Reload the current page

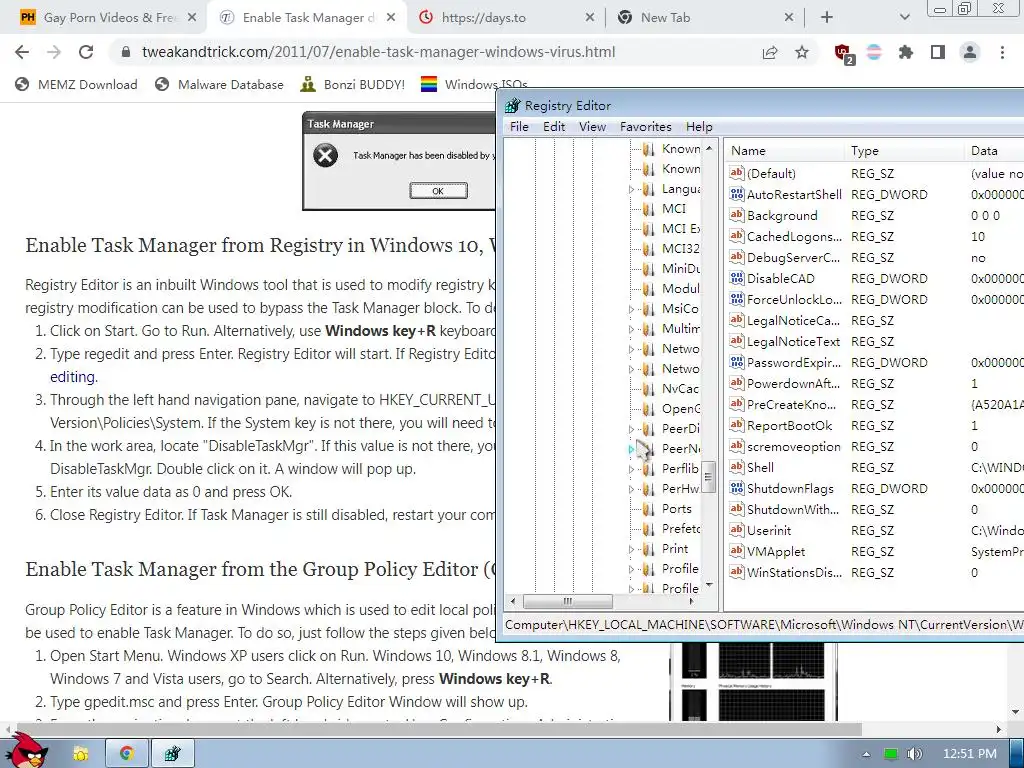[x=86, y=52]
